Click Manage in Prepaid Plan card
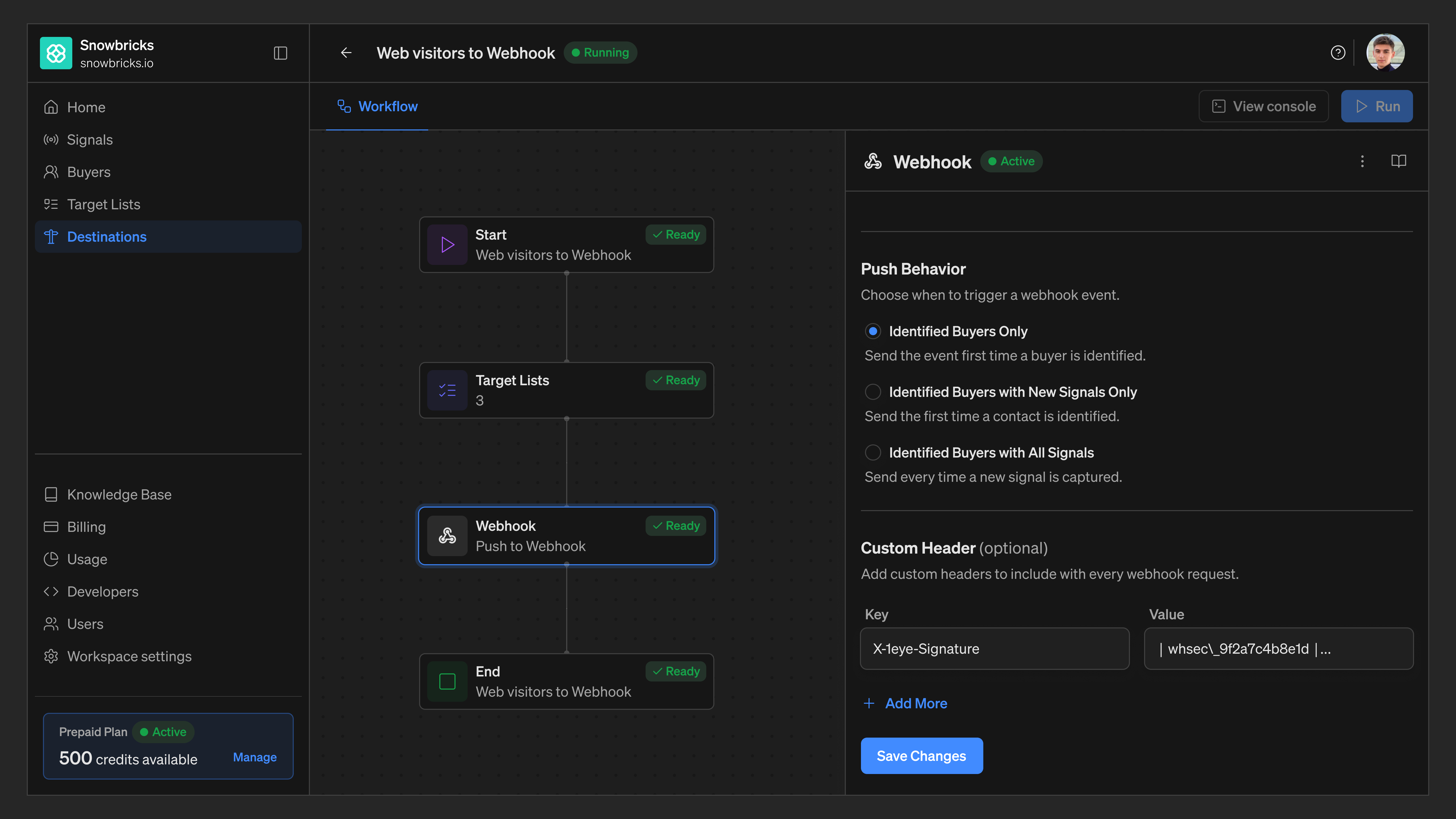 [255, 757]
